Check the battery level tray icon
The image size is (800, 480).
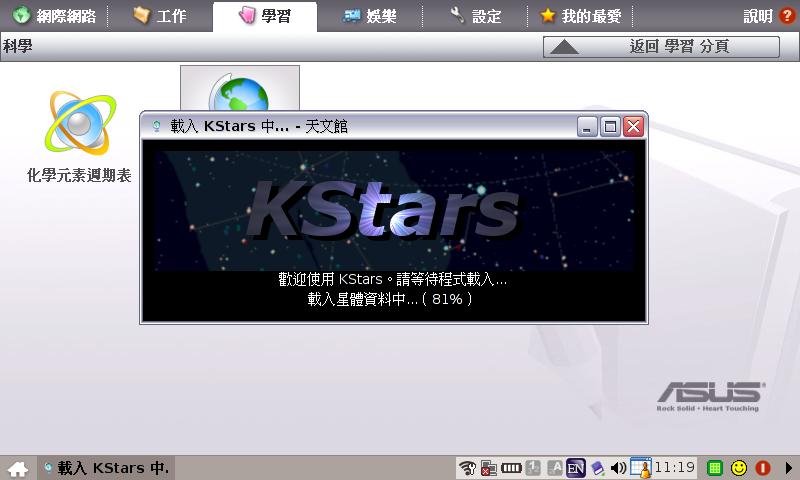coord(511,468)
